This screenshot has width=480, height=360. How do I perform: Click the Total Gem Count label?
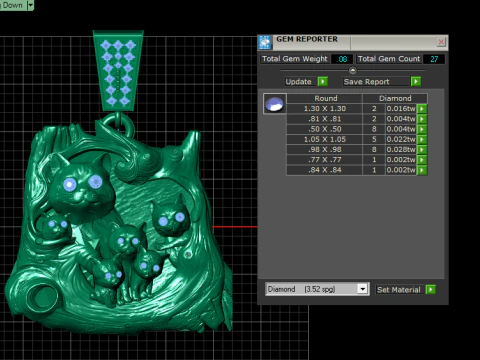click(x=389, y=59)
